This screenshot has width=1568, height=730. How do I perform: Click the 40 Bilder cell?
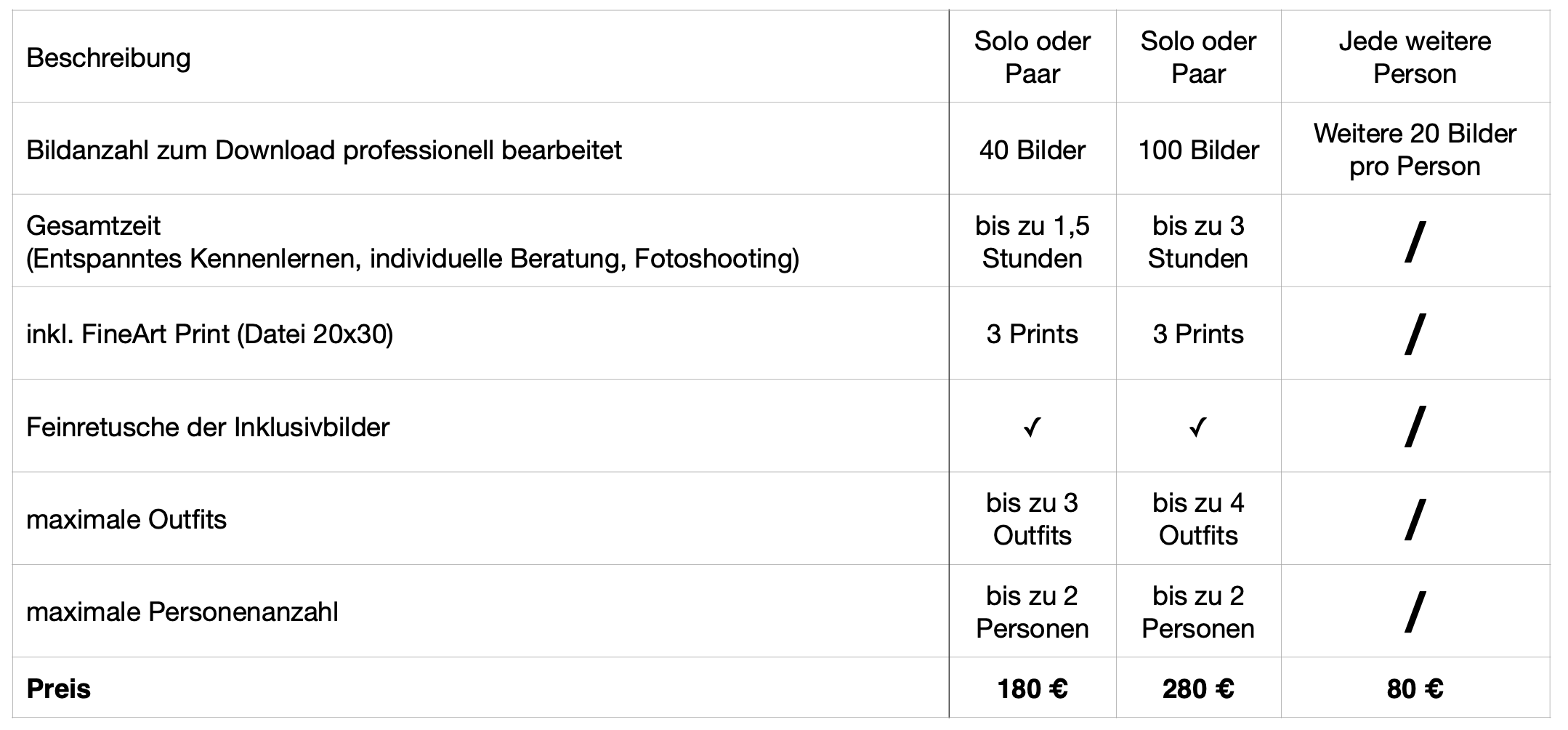(1032, 150)
